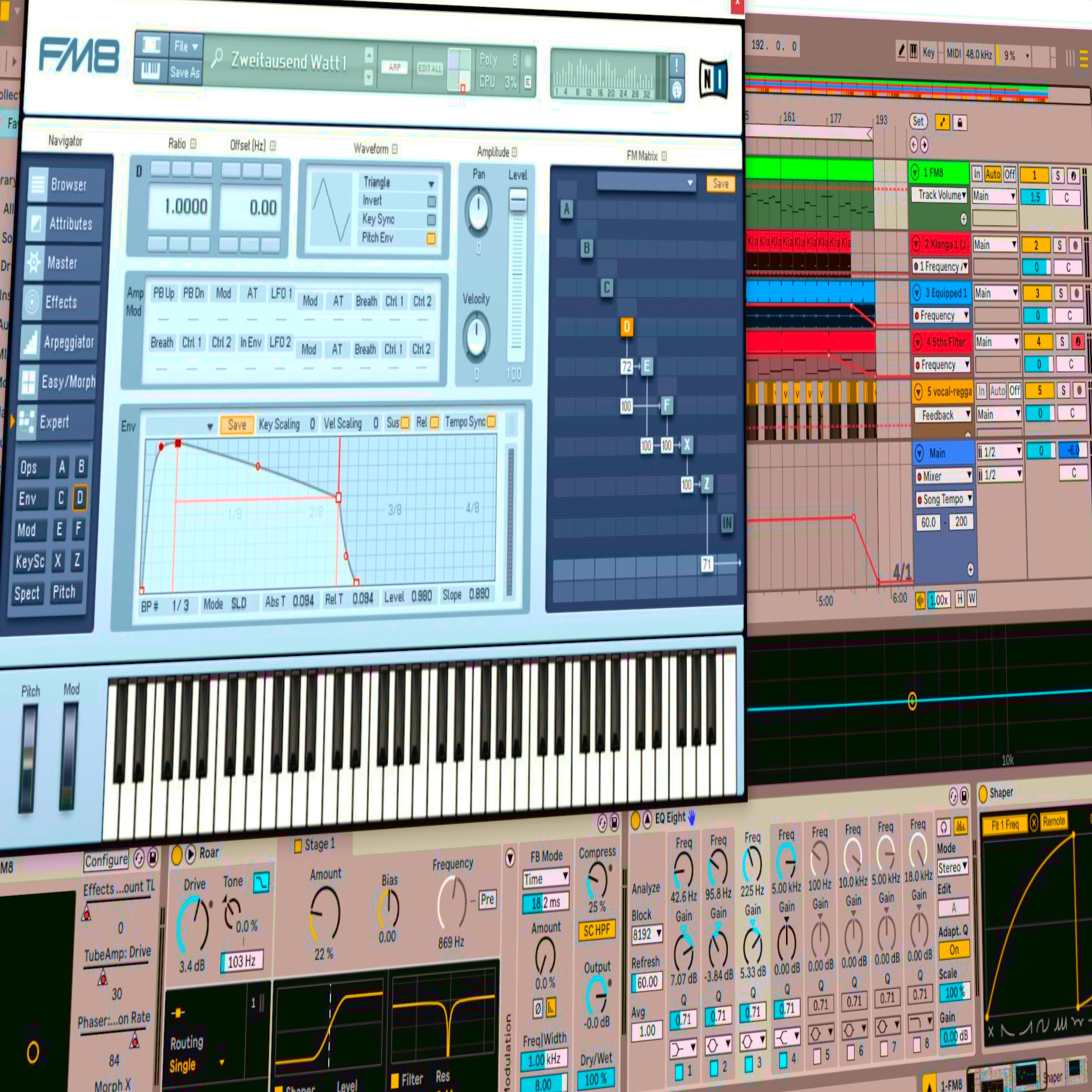Viewport: 1092px width, 1092px height.
Task: Switch to the Spect tab
Action: pyautogui.click(x=27, y=593)
